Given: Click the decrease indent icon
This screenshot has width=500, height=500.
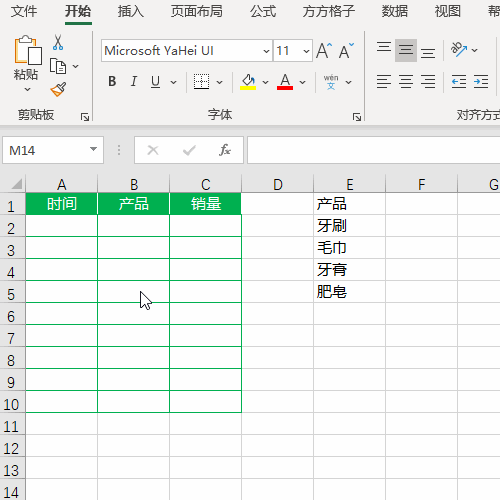Looking at the screenshot, I should (x=459, y=82).
